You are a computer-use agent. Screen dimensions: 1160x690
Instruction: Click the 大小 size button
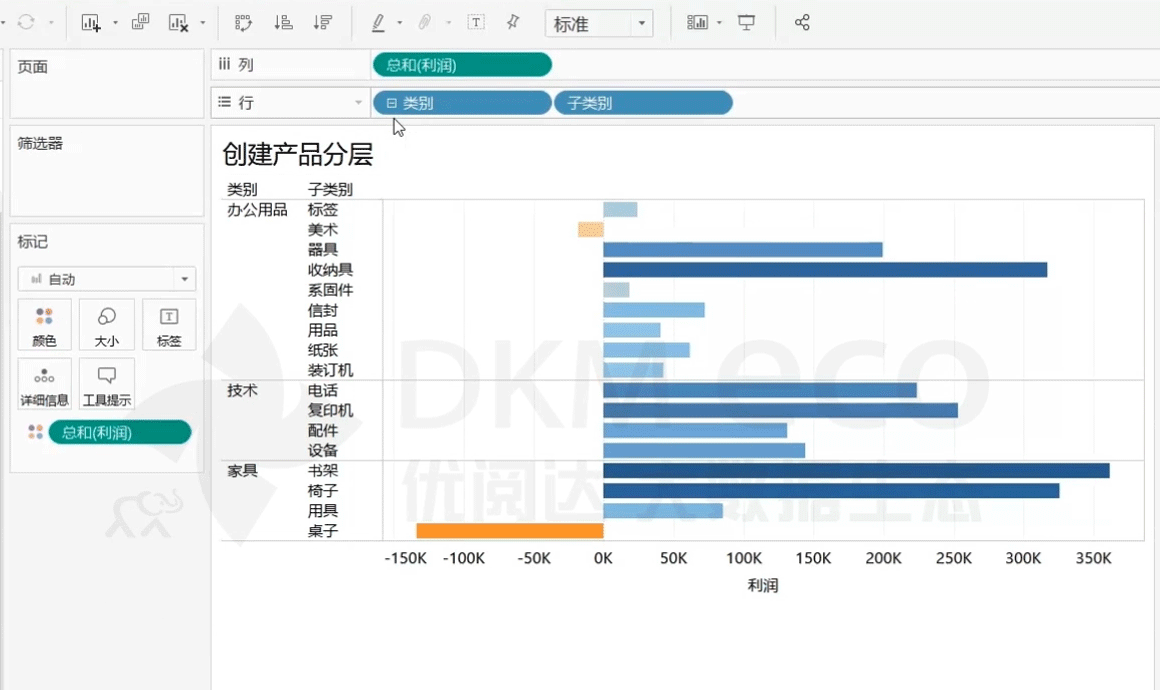coord(106,325)
